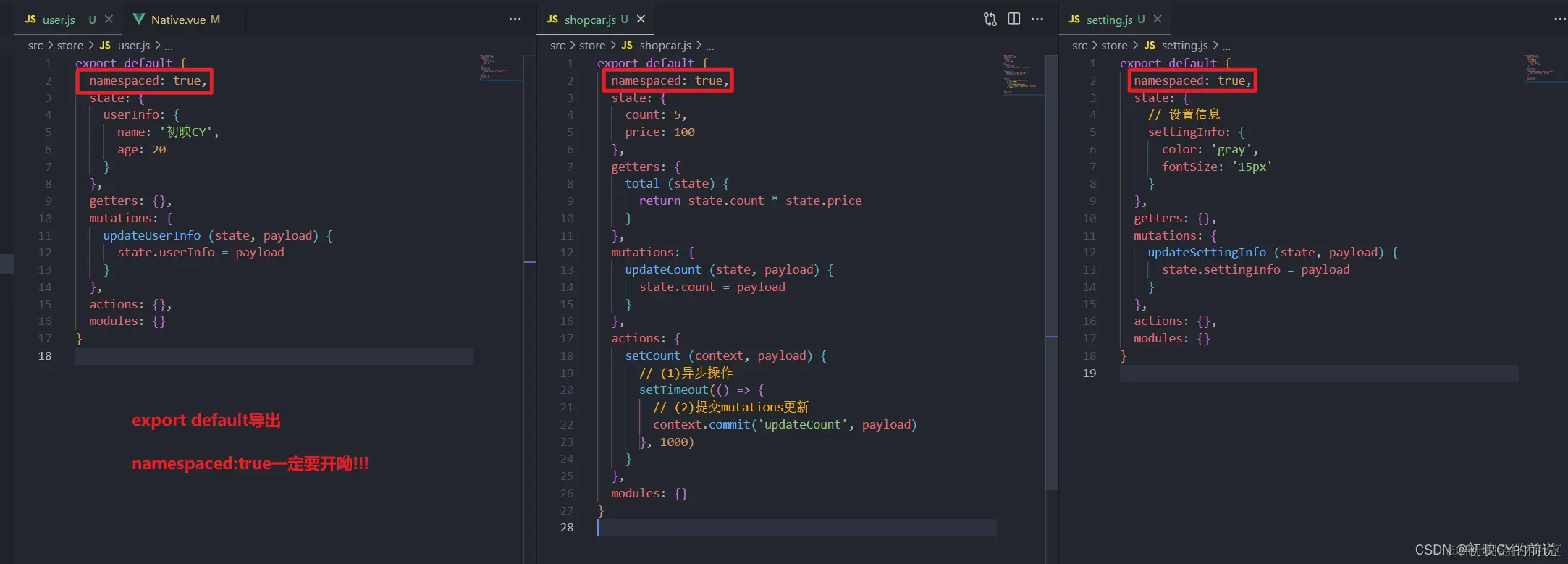1568x564 pixels.
Task: Click 'count: 5,' in shopcar.js
Action: (656, 114)
